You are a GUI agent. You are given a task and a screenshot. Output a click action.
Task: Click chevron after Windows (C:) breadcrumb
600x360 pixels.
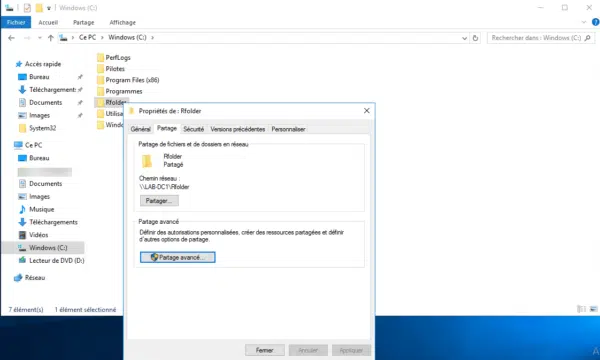coord(153,37)
